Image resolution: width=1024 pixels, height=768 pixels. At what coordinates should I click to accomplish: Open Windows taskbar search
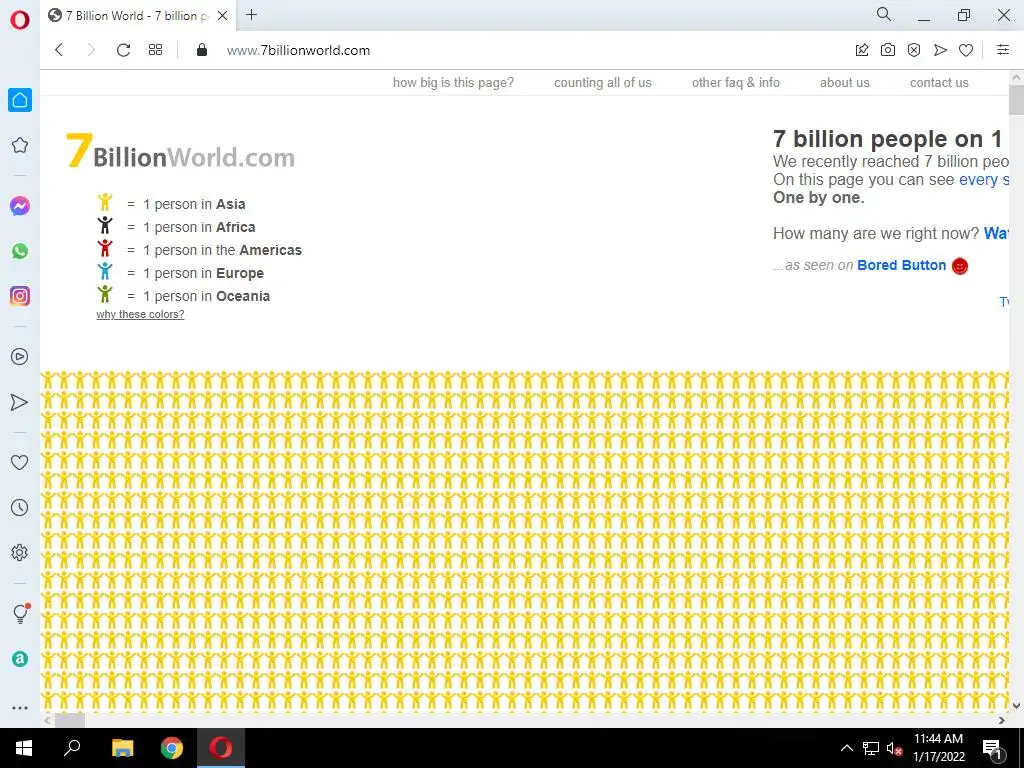[x=72, y=748]
